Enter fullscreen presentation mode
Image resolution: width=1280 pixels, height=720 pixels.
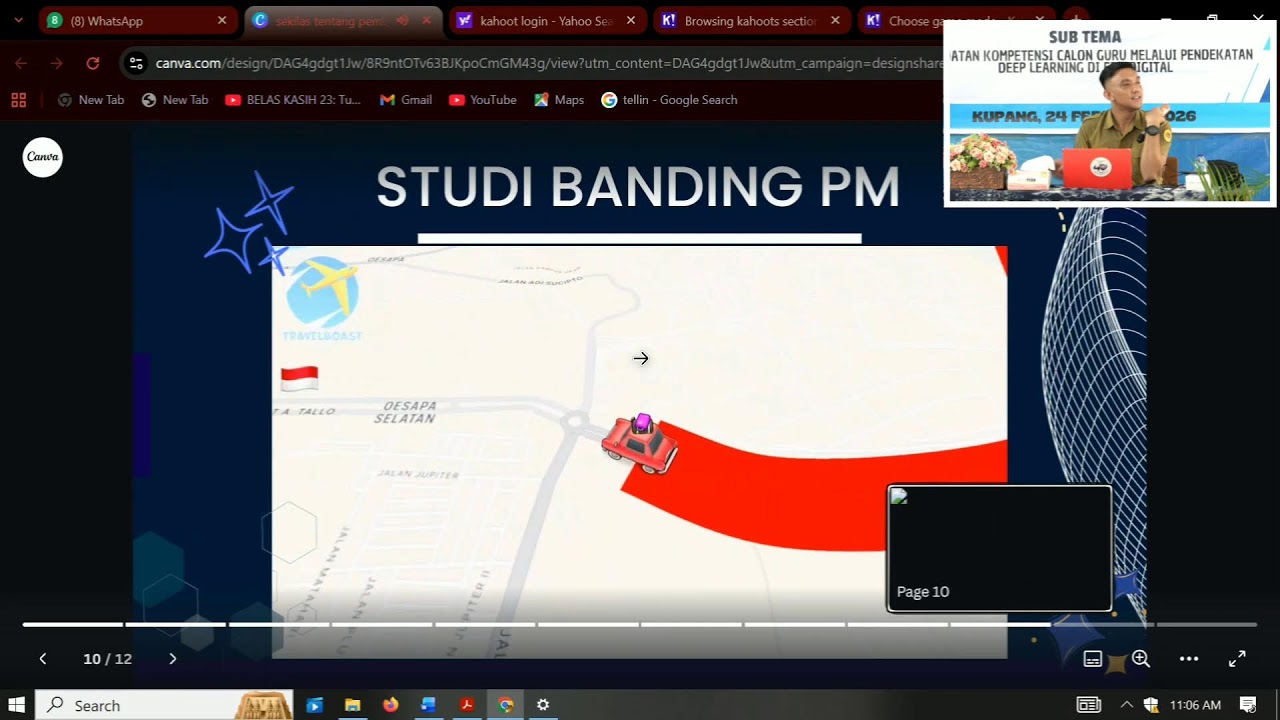pyautogui.click(x=1237, y=659)
